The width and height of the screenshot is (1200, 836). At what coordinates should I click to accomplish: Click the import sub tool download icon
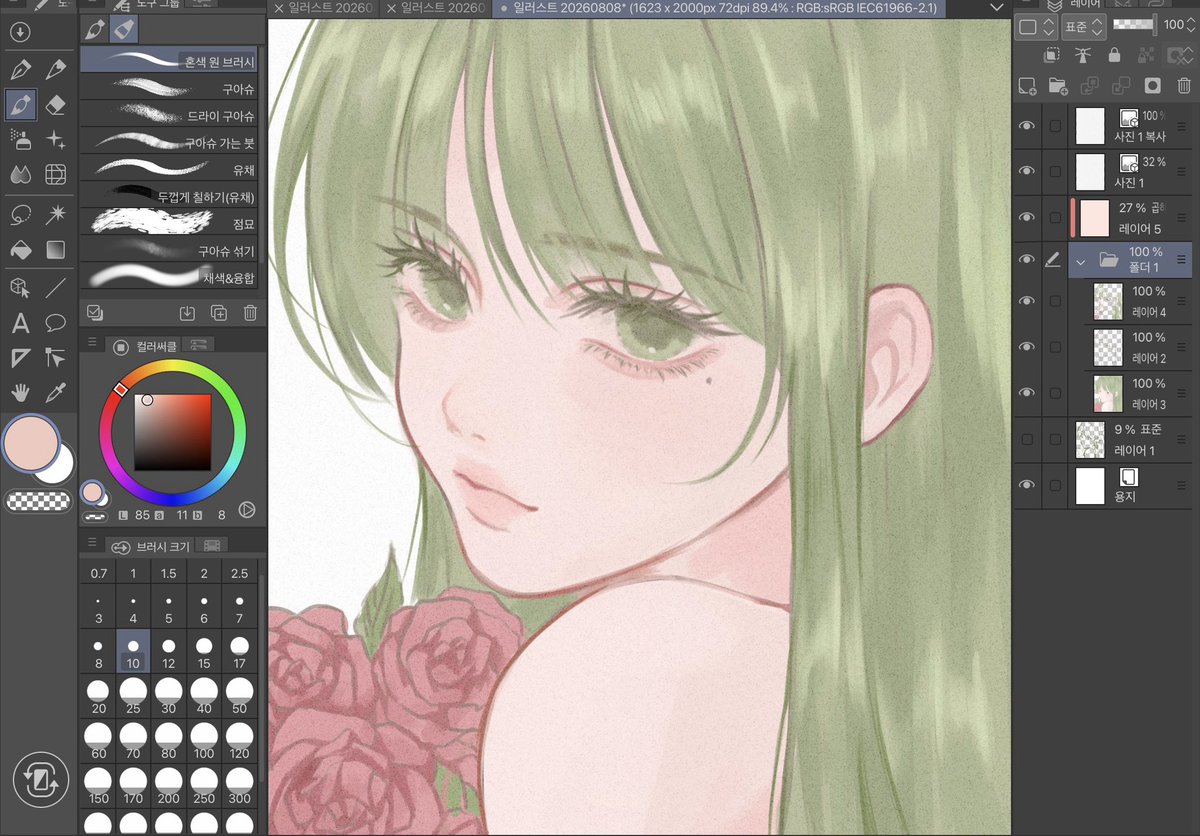point(186,312)
